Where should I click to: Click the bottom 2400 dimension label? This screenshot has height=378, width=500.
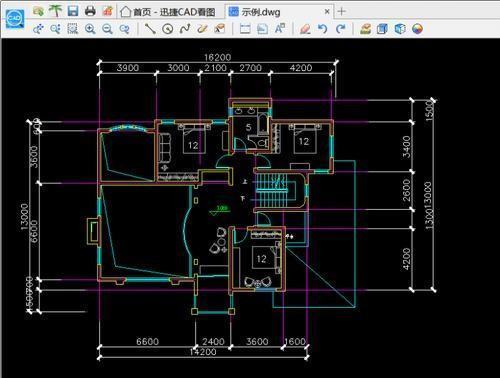tap(213, 342)
